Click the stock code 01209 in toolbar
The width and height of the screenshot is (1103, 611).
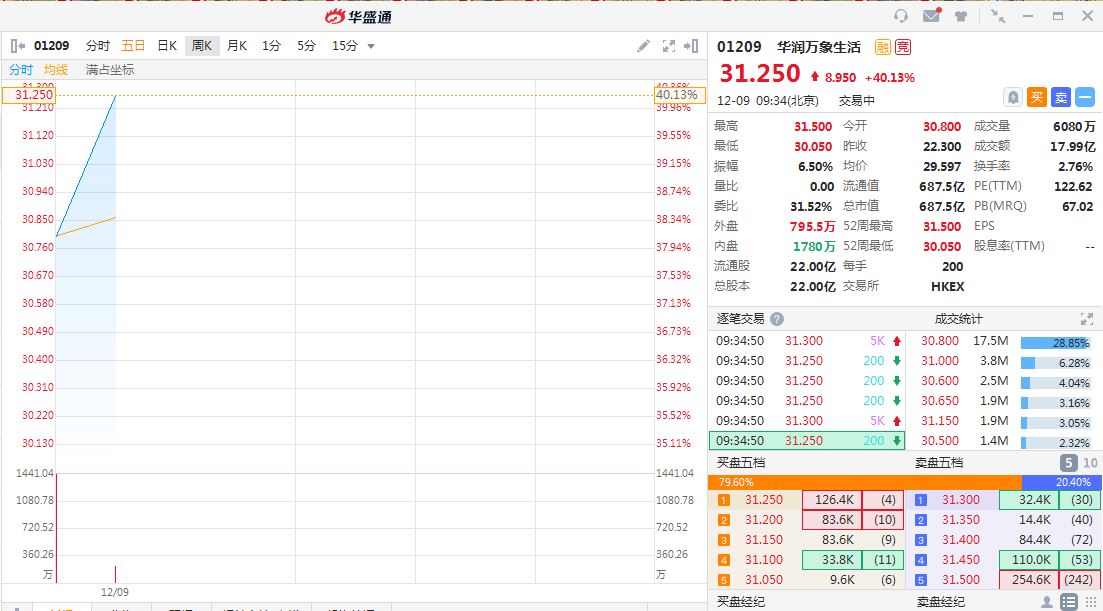point(51,46)
